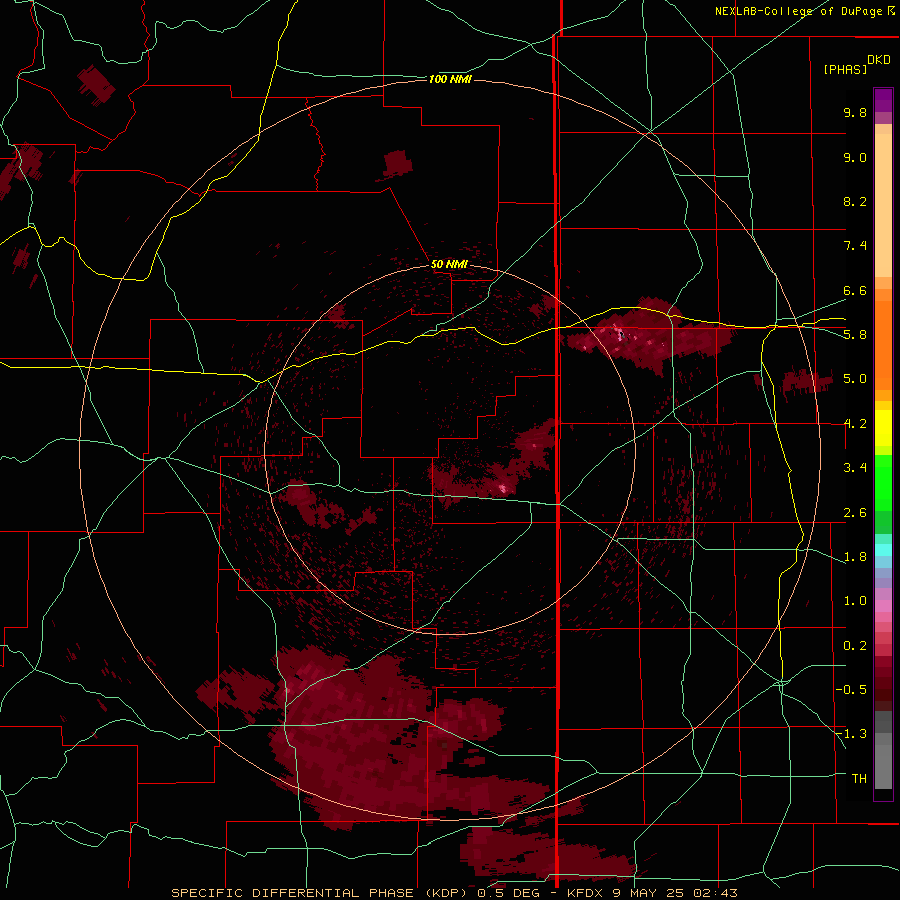Click the 3.4 scale value
Screen dimensions: 900x900
tap(855, 468)
